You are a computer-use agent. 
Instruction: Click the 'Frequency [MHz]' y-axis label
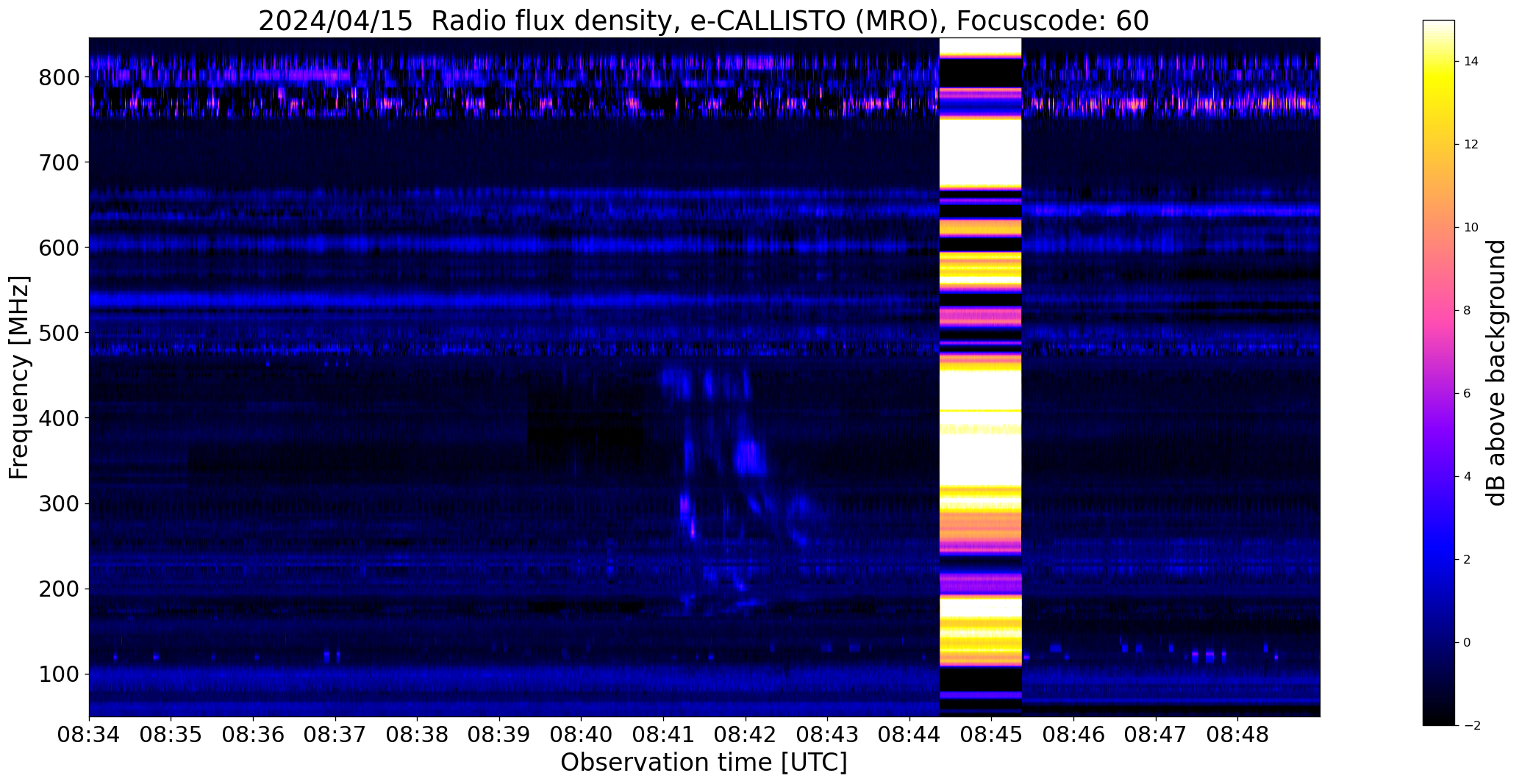click(20, 378)
